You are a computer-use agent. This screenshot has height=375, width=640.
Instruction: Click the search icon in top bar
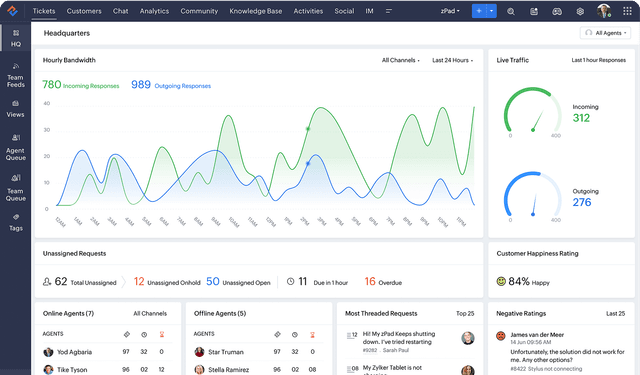pyautogui.click(x=511, y=11)
